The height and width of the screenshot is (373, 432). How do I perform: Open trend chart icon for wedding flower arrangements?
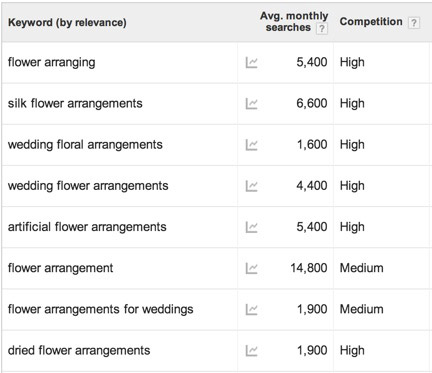point(251,186)
